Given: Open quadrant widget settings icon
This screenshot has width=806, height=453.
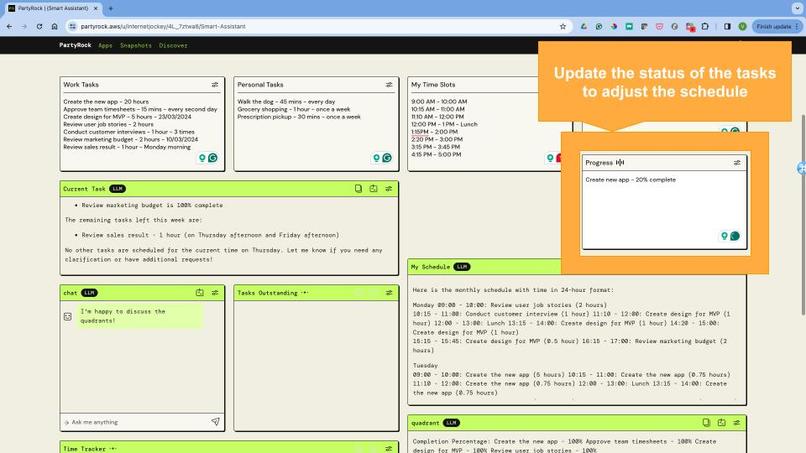Looking at the screenshot, I should point(737,423).
